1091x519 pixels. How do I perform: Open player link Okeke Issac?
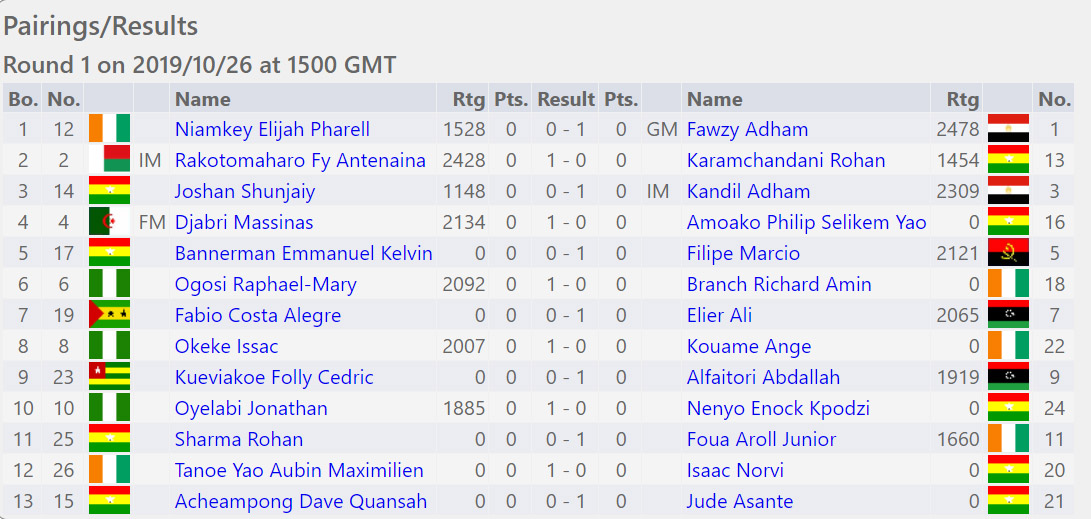click(226, 346)
